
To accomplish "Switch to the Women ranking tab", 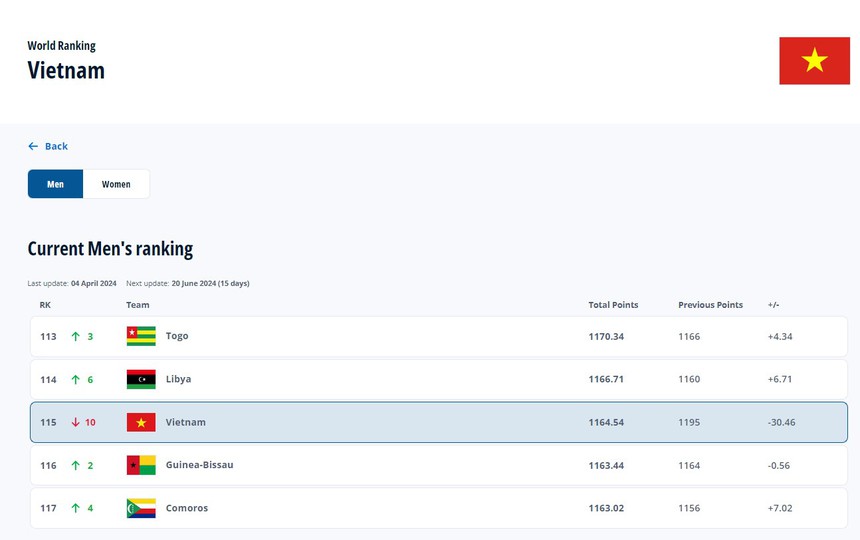I will tap(116, 184).
